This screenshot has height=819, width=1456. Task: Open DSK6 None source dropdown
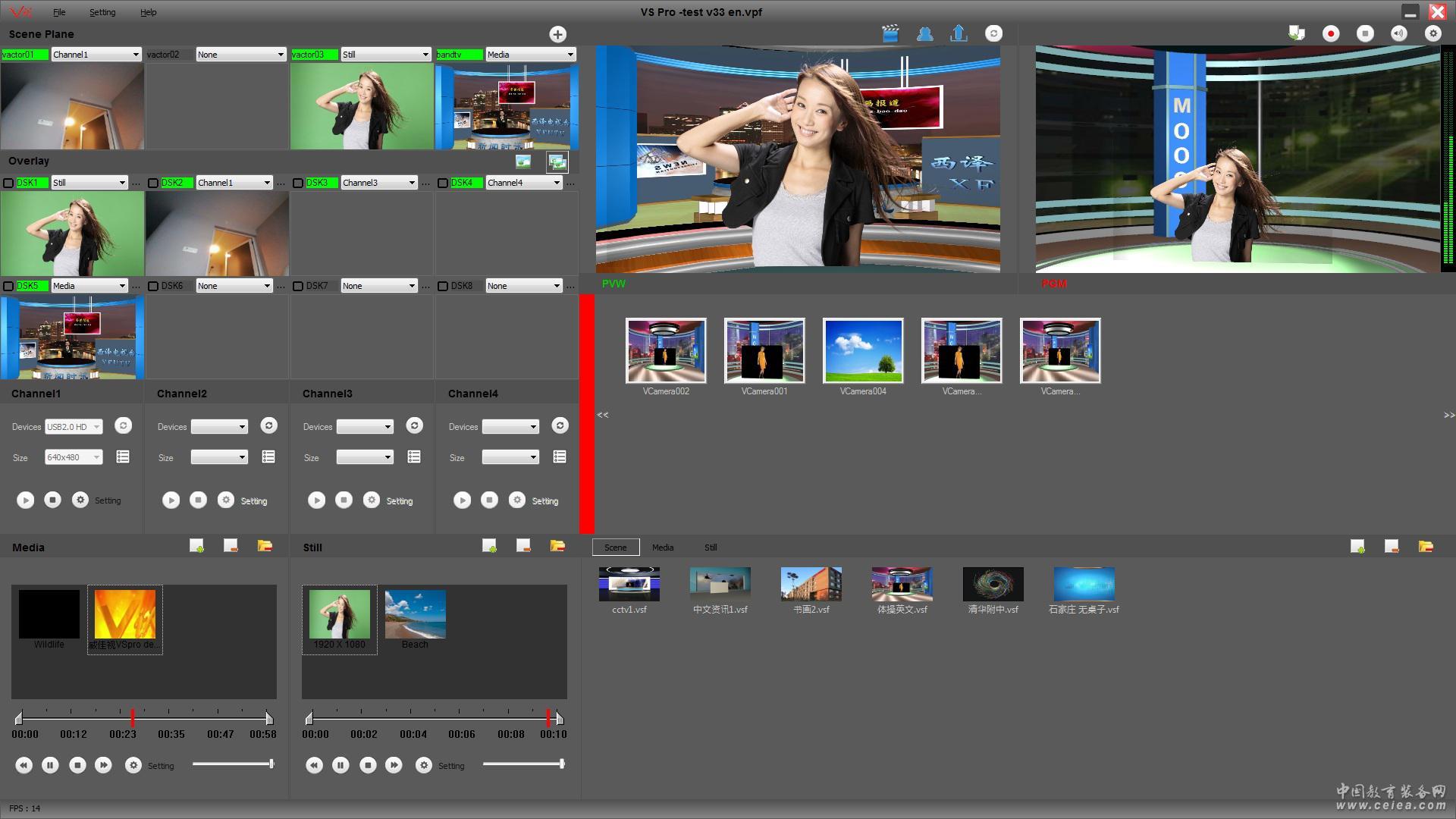(234, 286)
